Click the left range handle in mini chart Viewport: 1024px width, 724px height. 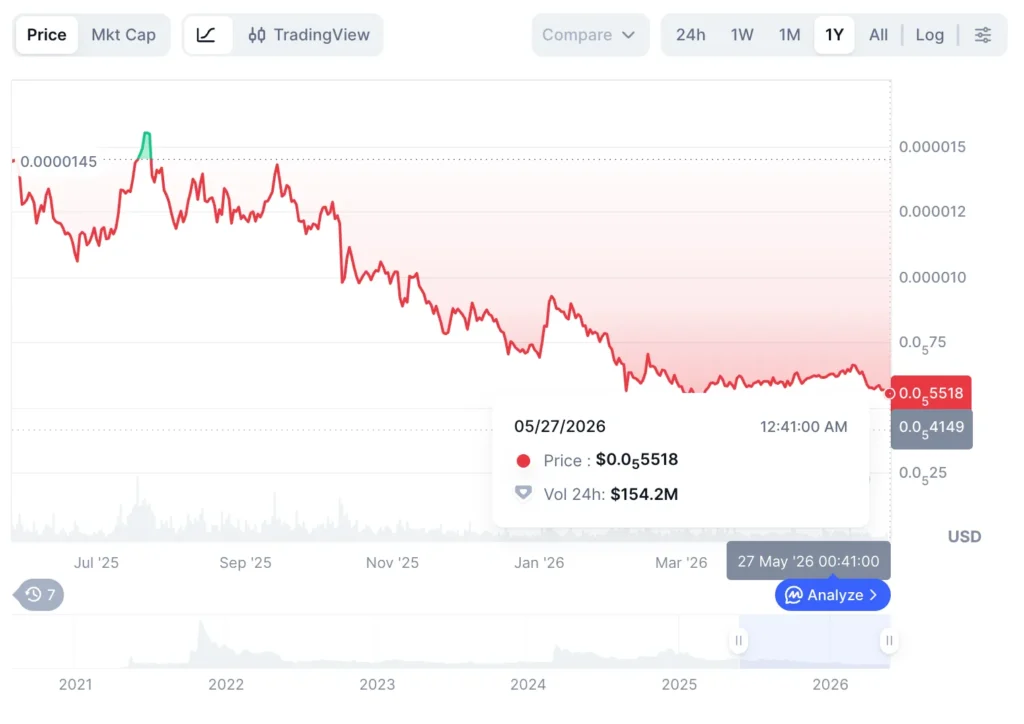click(739, 640)
